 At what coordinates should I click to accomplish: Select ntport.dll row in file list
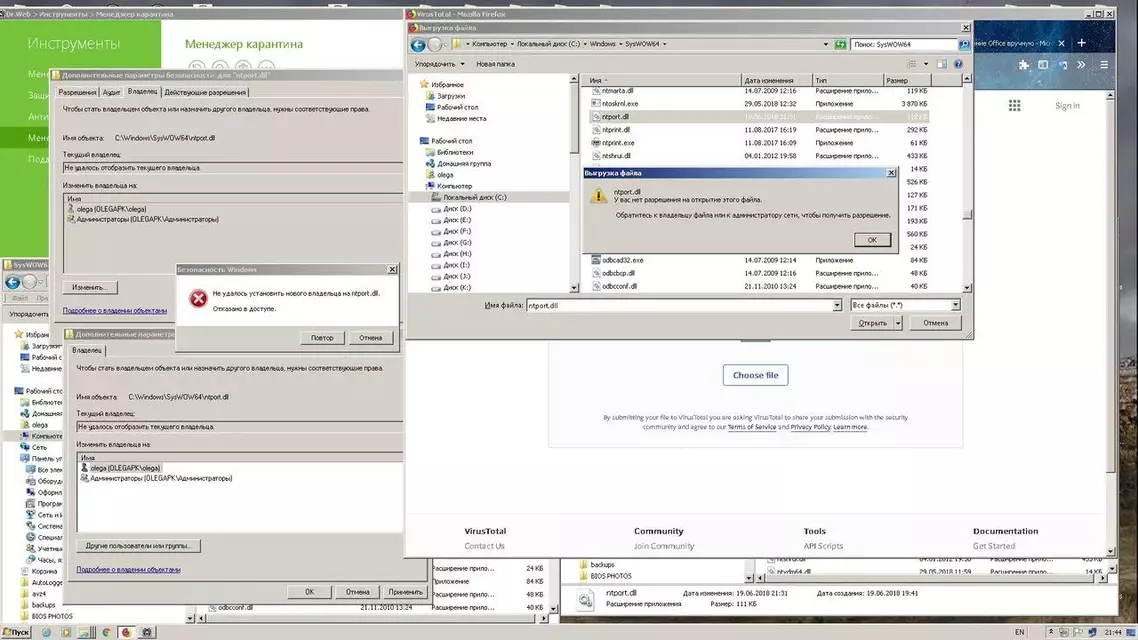click(758, 117)
